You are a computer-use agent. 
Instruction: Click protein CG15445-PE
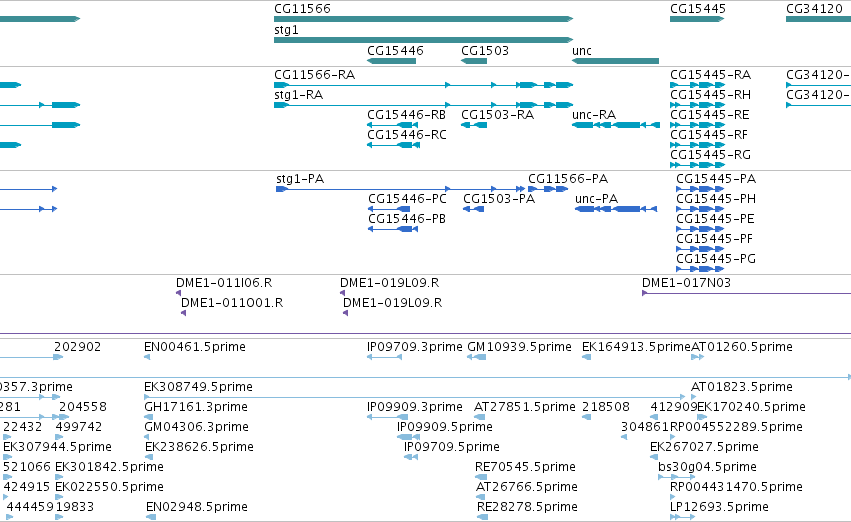[x=715, y=219]
